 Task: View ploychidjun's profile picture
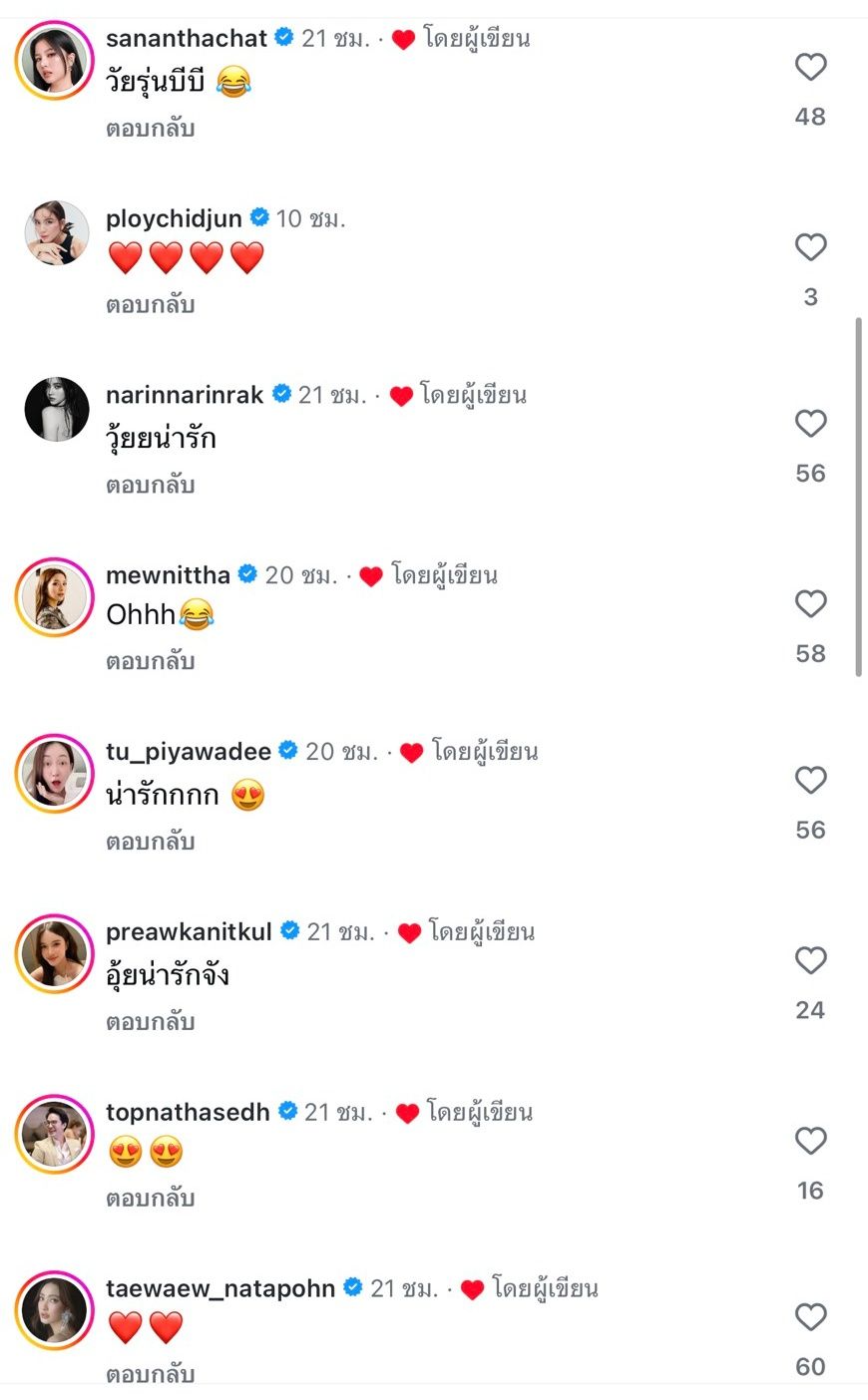point(56,233)
